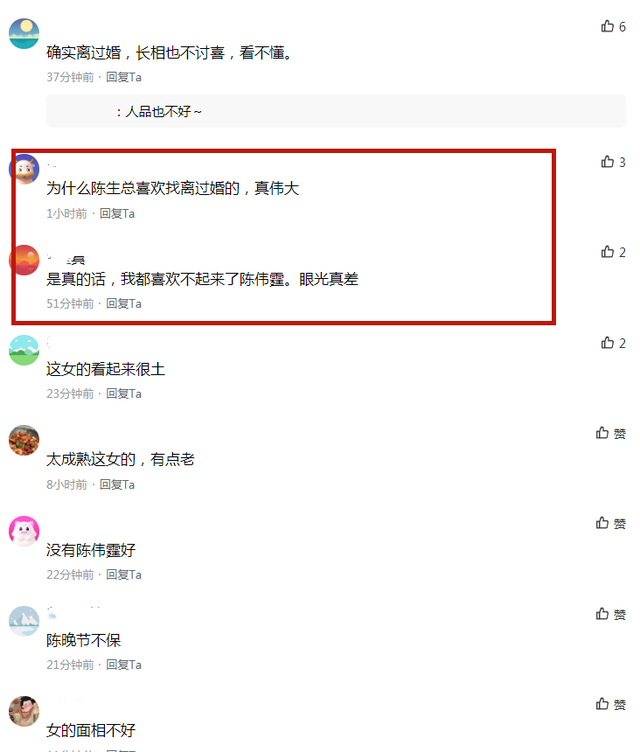Like the '陈晚节不保' comment

pyautogui.click(x=610, y=614)
